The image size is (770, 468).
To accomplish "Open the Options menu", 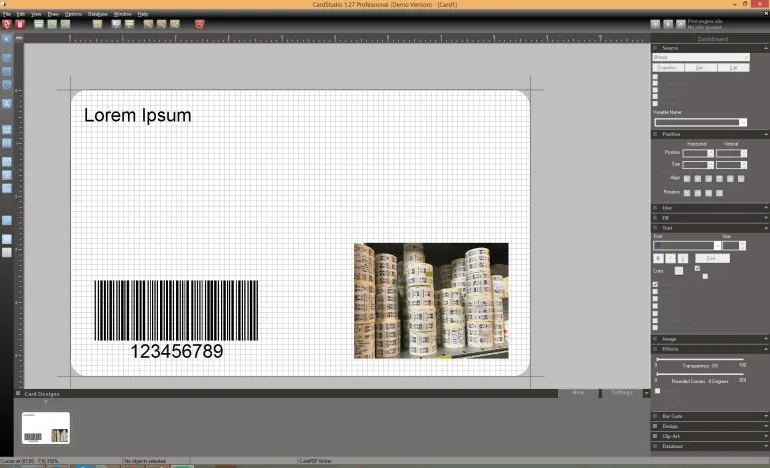I will [73, 14].
